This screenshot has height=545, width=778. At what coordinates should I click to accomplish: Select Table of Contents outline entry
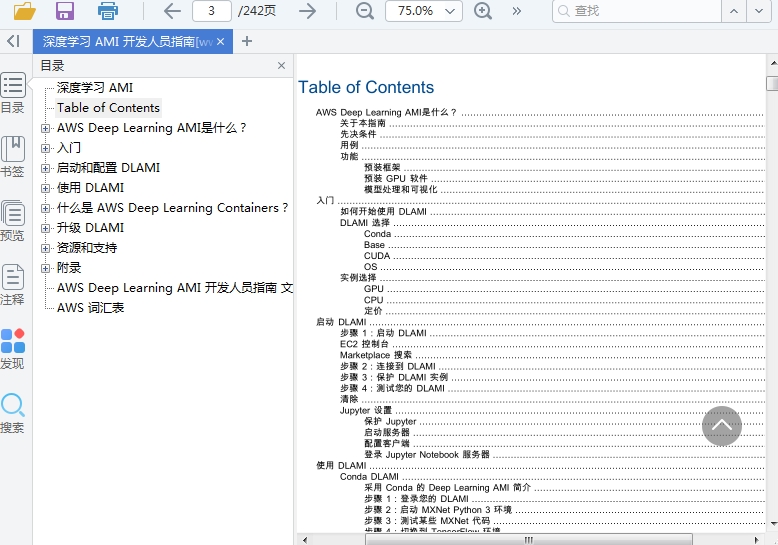tap(108, 108)
